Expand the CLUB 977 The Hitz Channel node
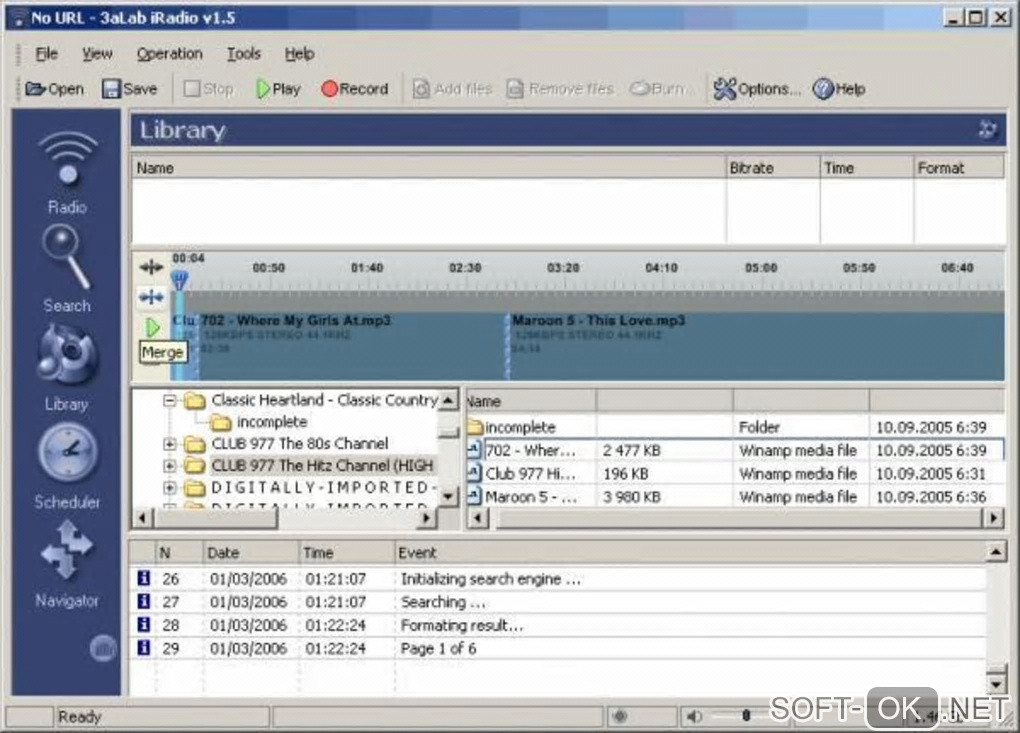This screenshot has width=1020, height=733. pos(170,466)
